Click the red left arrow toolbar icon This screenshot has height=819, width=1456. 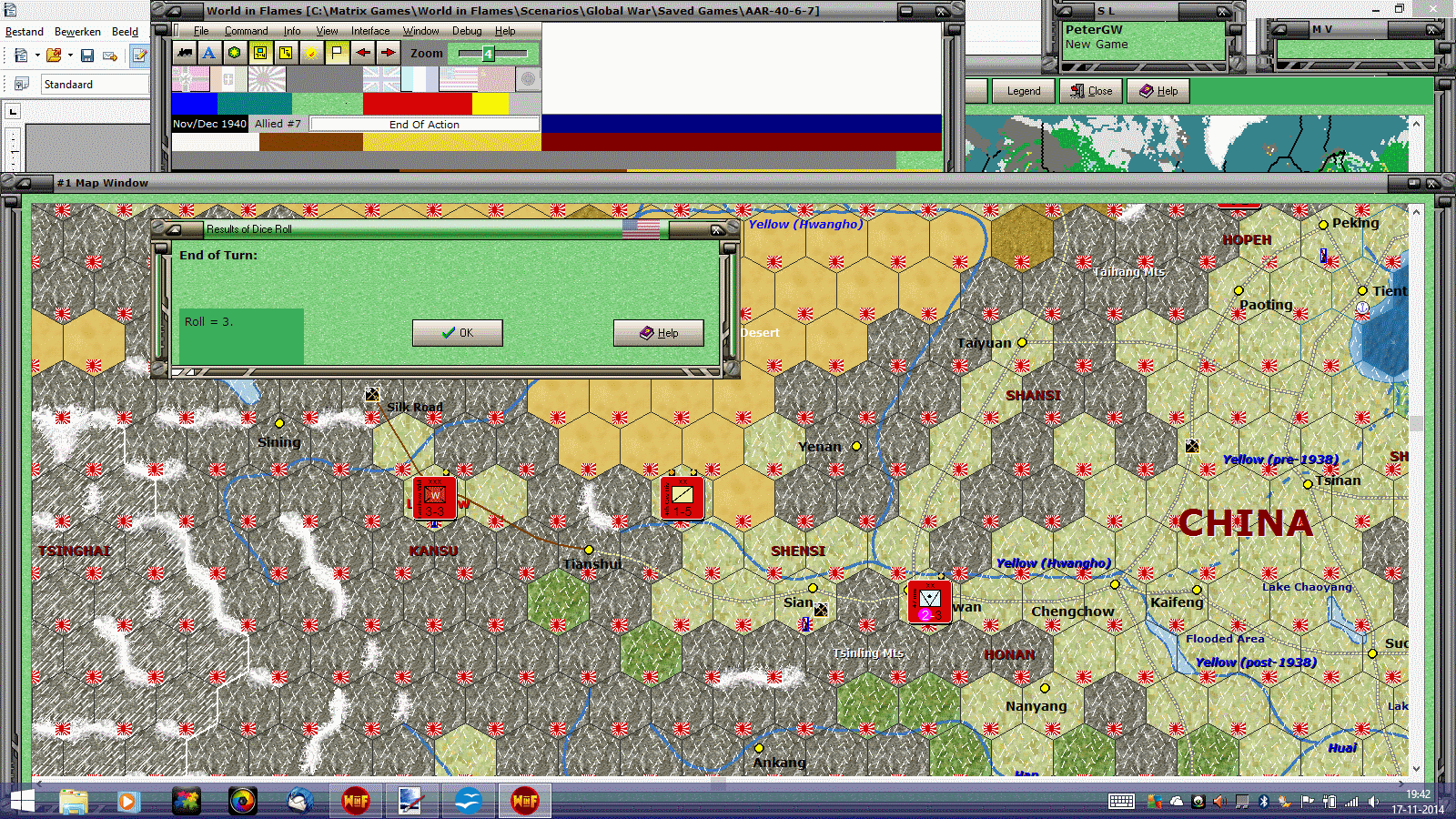(x=362, y=53)
